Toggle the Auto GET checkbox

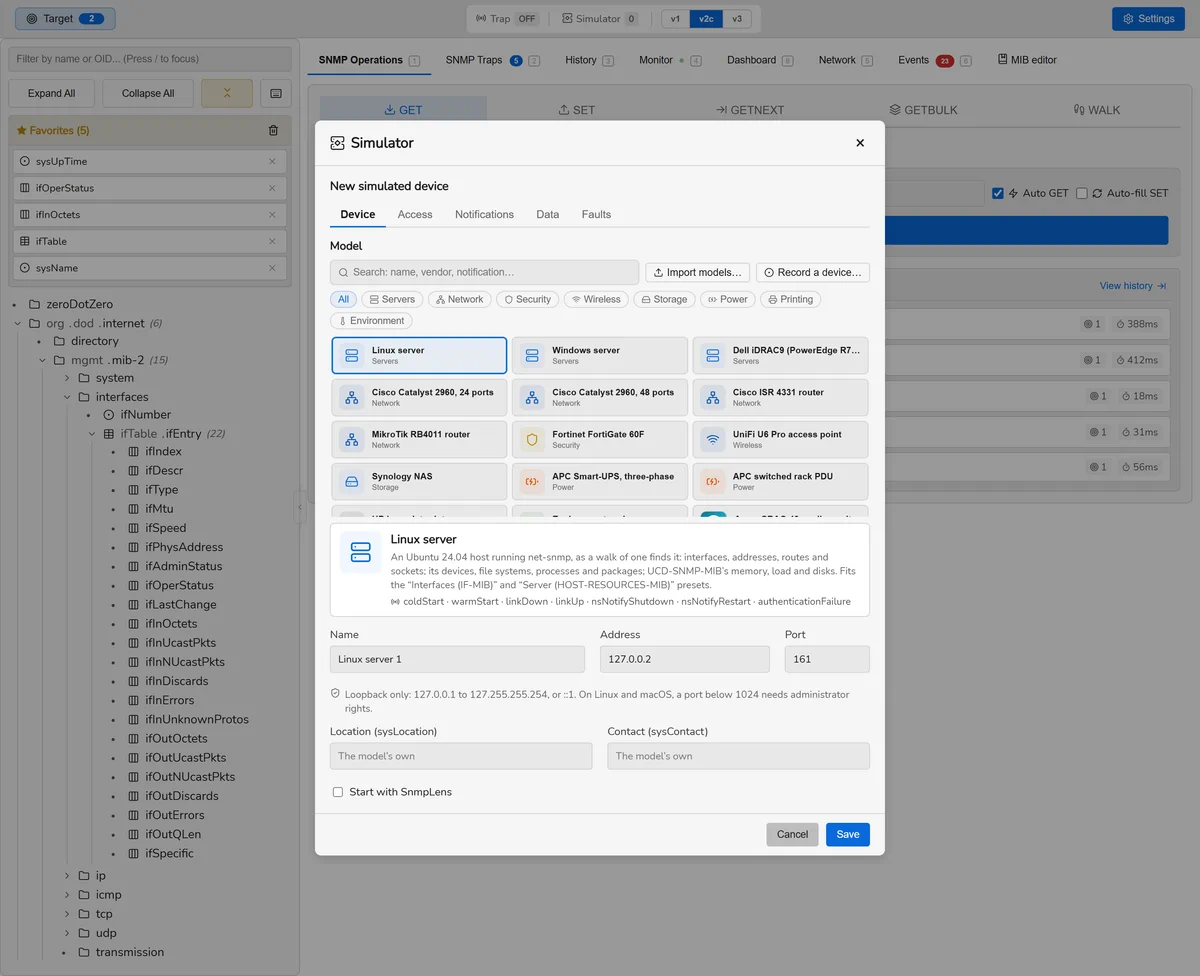(997, 193)
